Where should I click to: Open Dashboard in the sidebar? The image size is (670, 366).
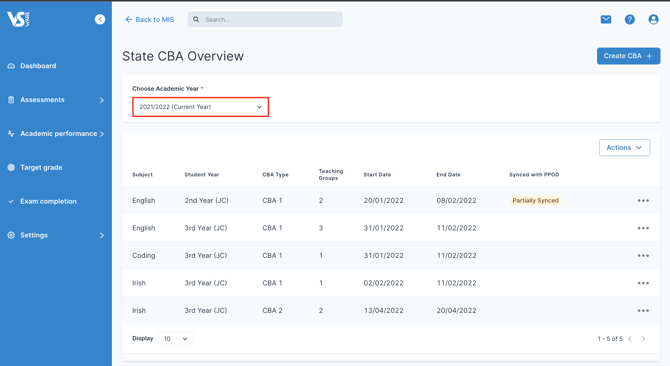tap(38, 66)
